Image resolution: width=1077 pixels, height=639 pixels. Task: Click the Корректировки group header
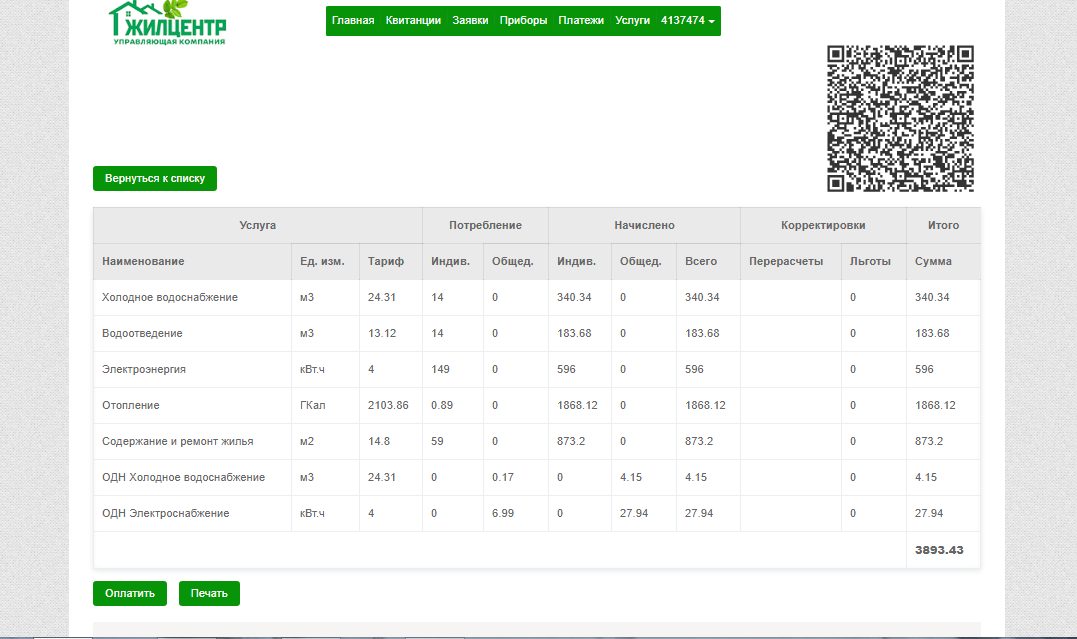[x=823, y=225]
